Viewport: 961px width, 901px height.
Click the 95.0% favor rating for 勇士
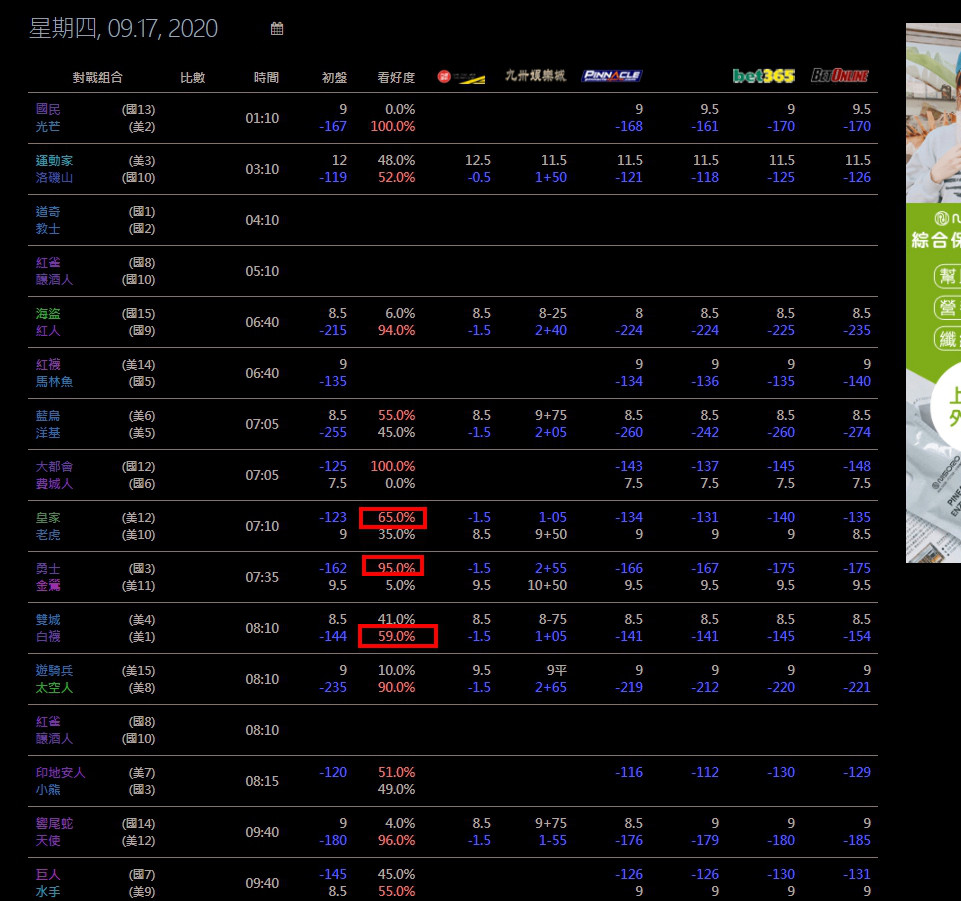(396, 568)
